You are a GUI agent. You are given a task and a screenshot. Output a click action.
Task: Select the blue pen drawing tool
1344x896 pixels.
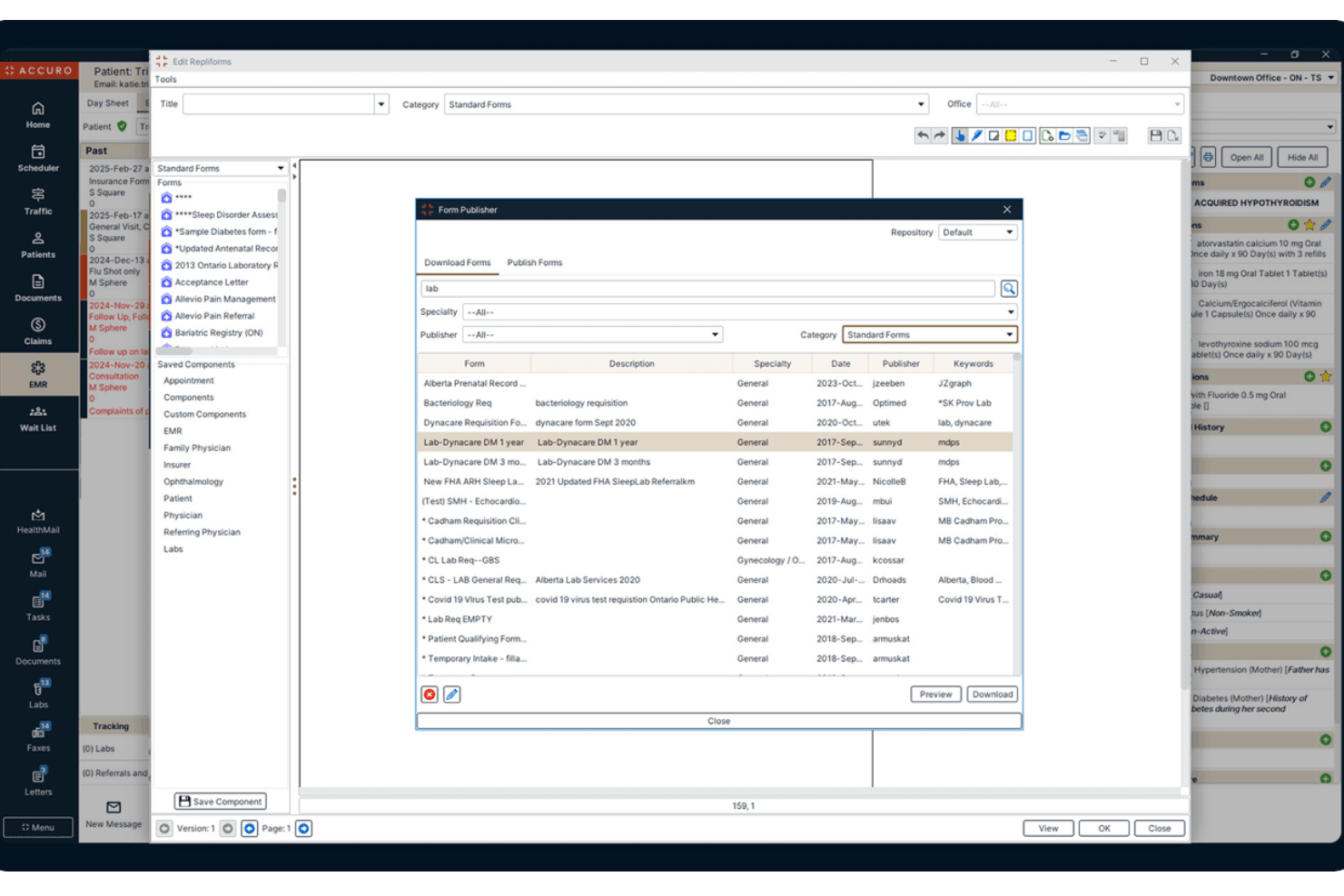[977, 135]
